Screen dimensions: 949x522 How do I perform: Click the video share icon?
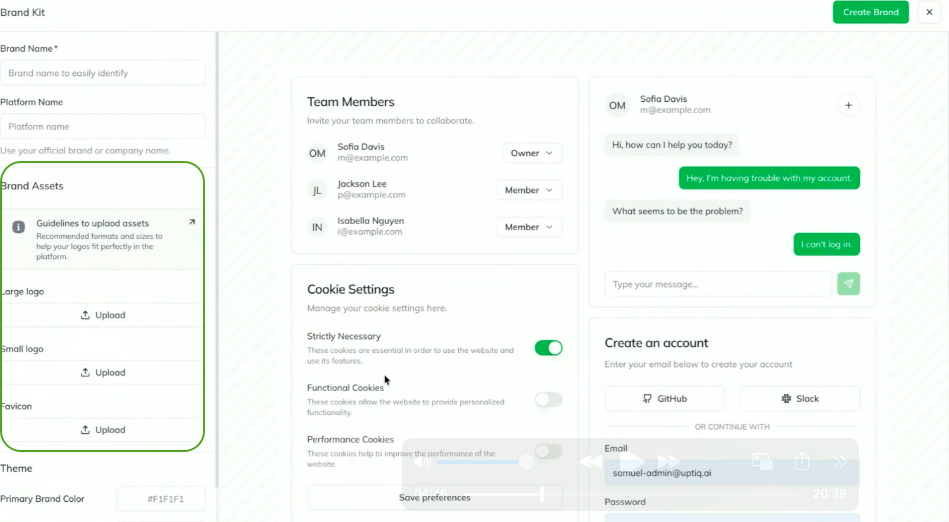tap(802, 461)
